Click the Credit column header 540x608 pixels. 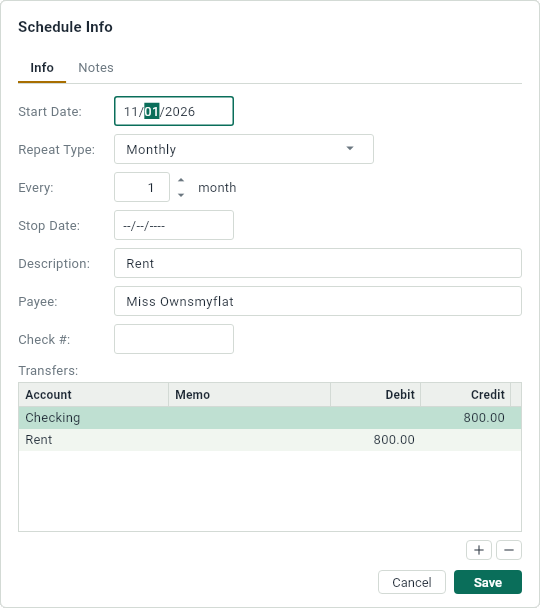(466, 394)
